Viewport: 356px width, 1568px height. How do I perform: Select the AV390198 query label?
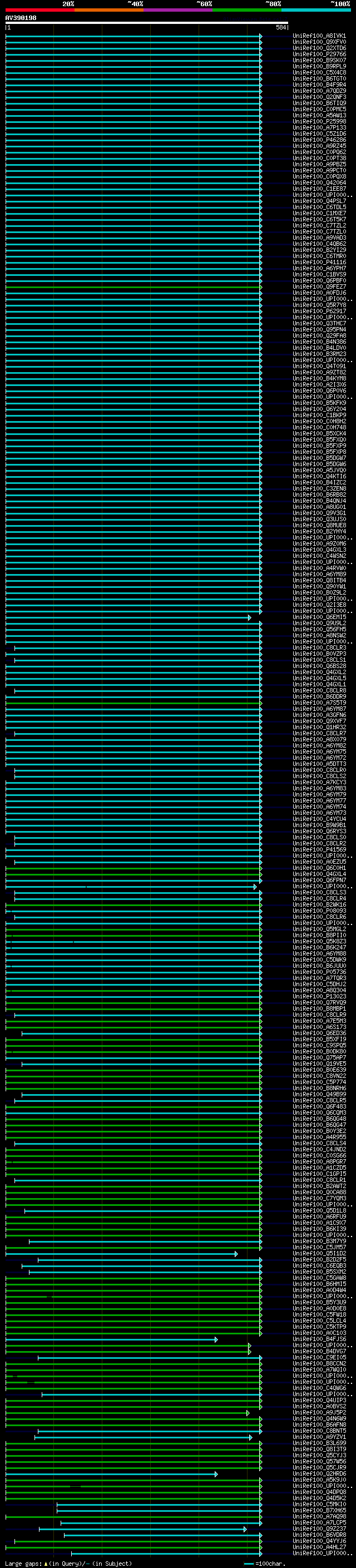pyautogui.click(x=21, y=18)
